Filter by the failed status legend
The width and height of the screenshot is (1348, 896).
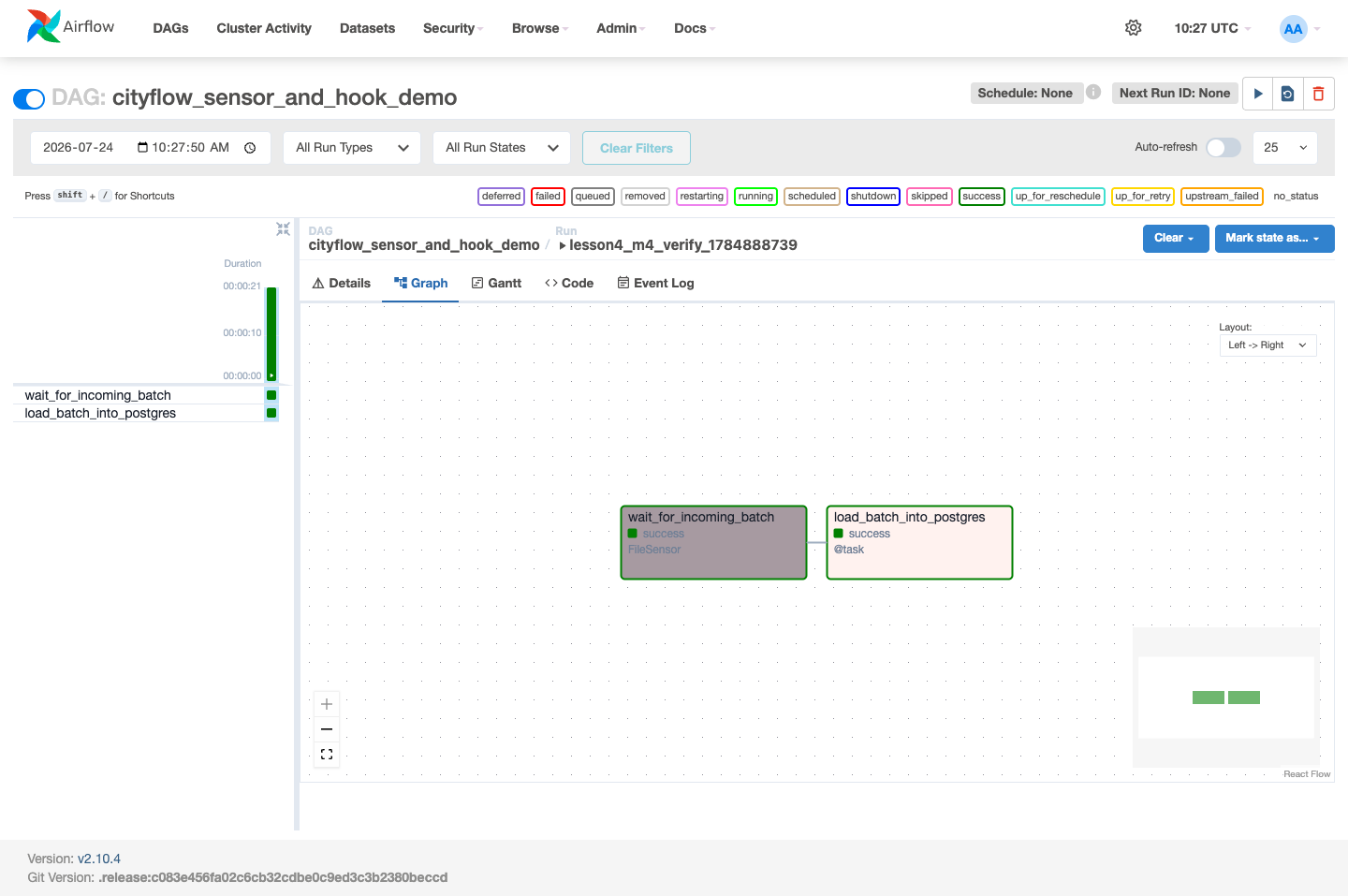548,196
